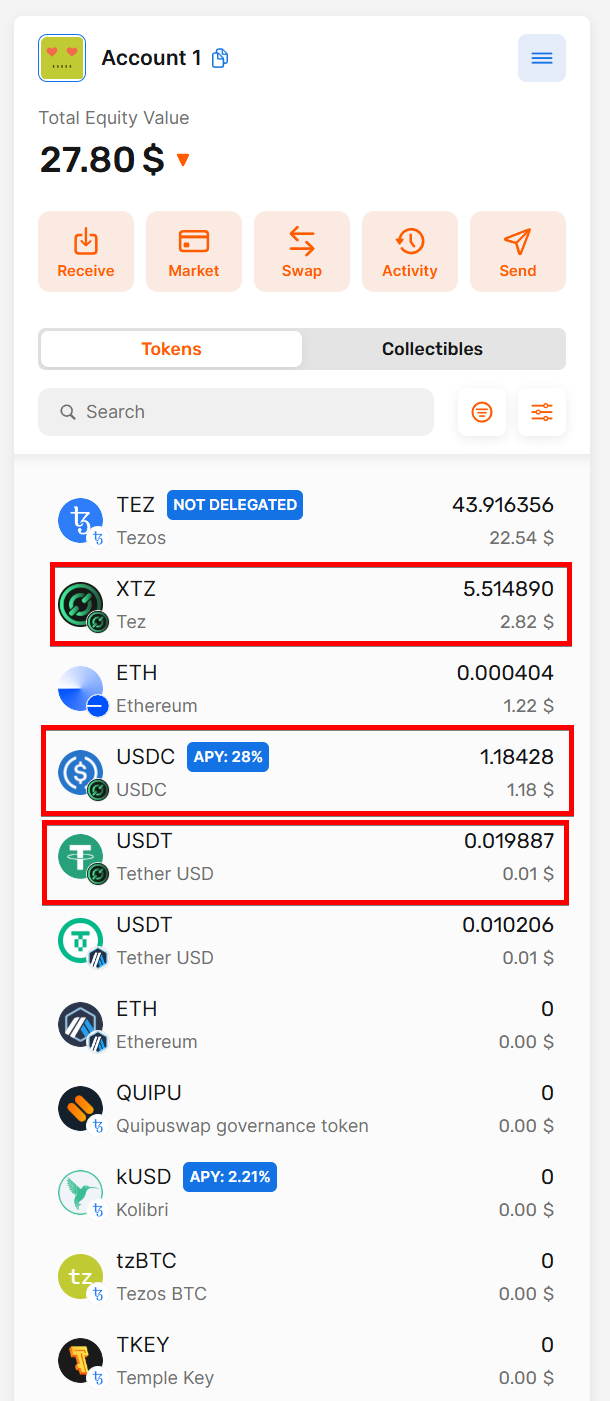610x1401 pixels.
Task: Switch to the Collectibles tab
Action: click(x=432, y=349)
